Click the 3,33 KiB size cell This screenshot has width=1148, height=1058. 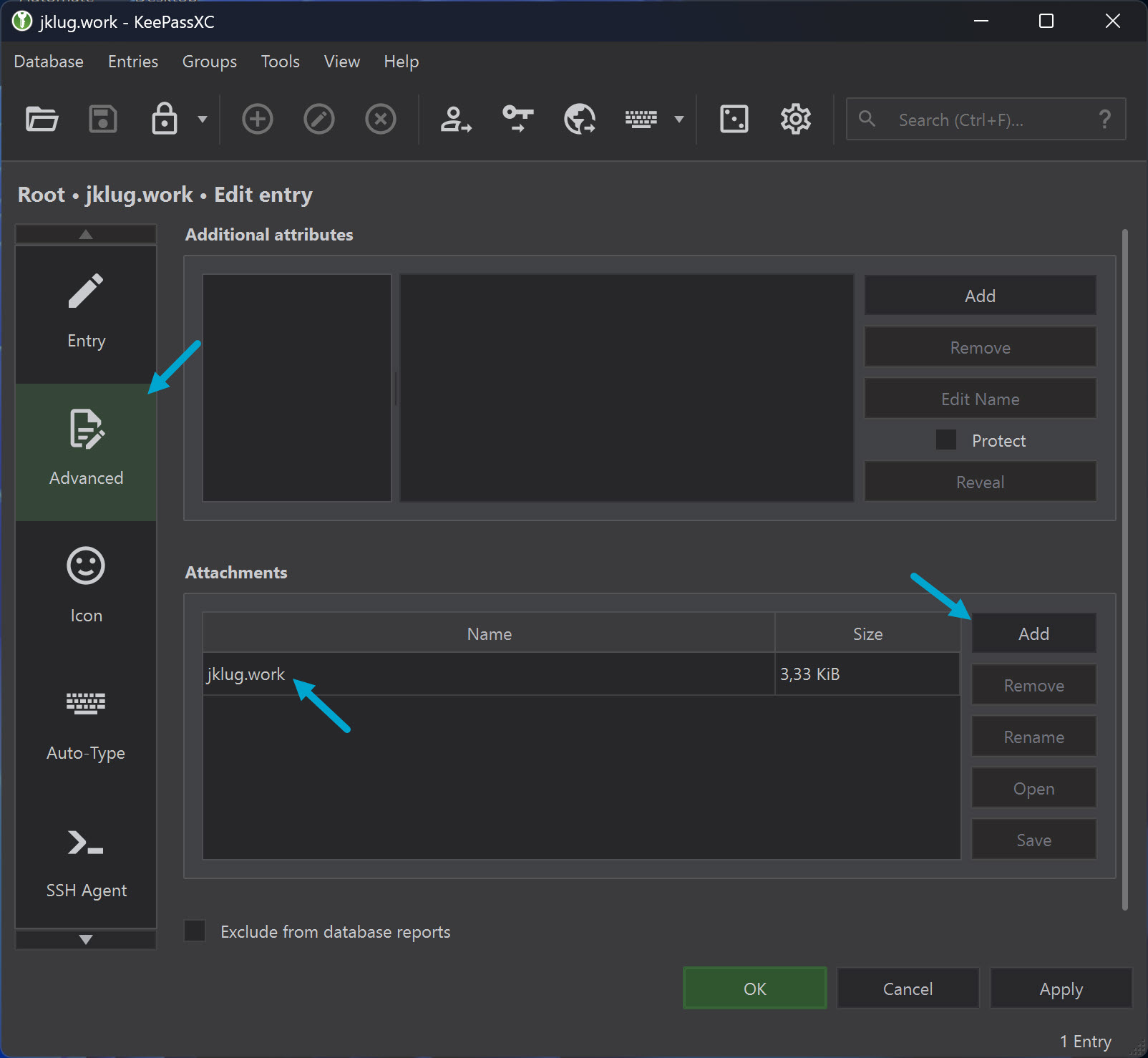(867, 674)
